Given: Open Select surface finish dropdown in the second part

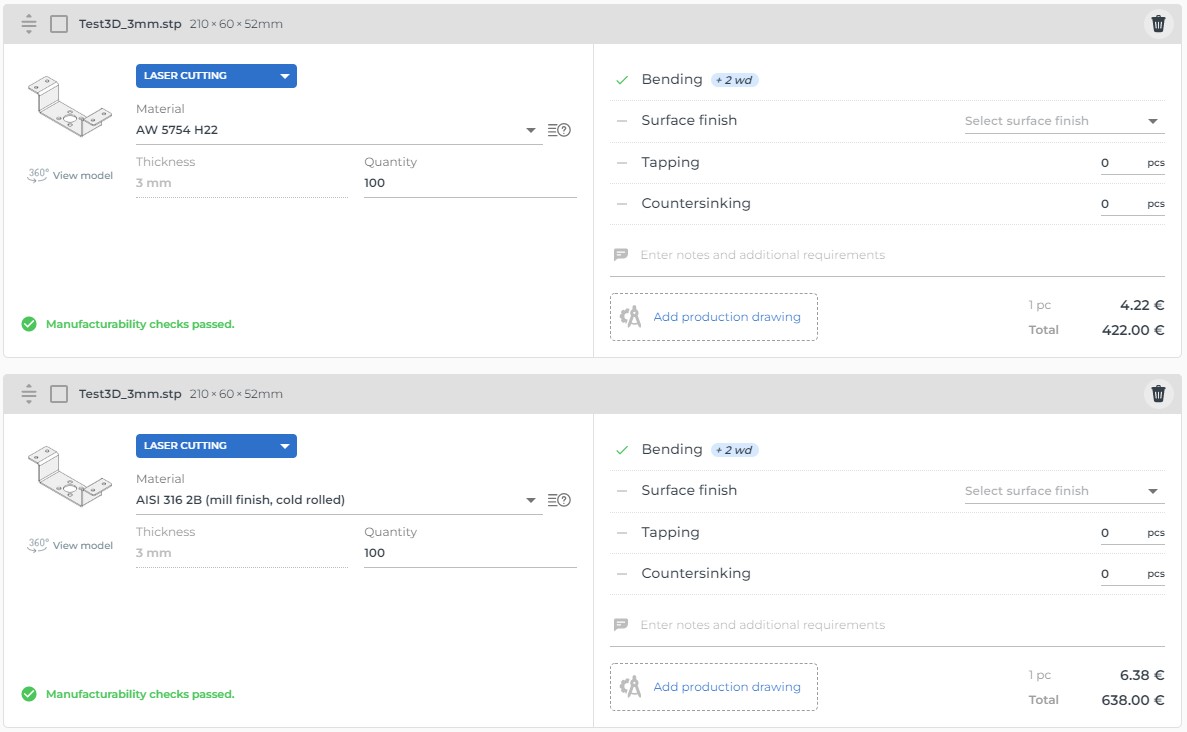Looking at the screenshot, I should 1064,491.
